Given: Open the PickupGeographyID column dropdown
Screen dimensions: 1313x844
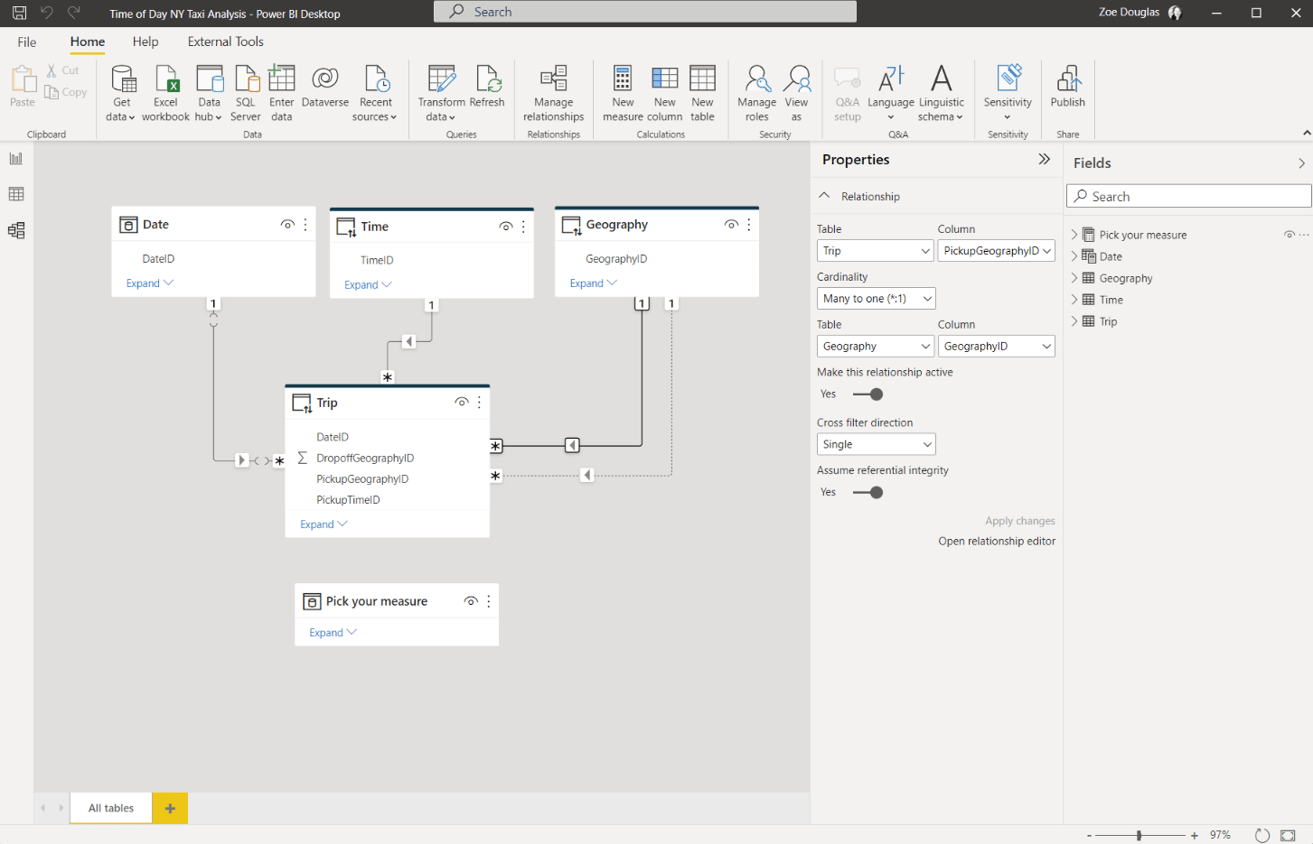Looking at the screenshot, I should coord(996,251).
